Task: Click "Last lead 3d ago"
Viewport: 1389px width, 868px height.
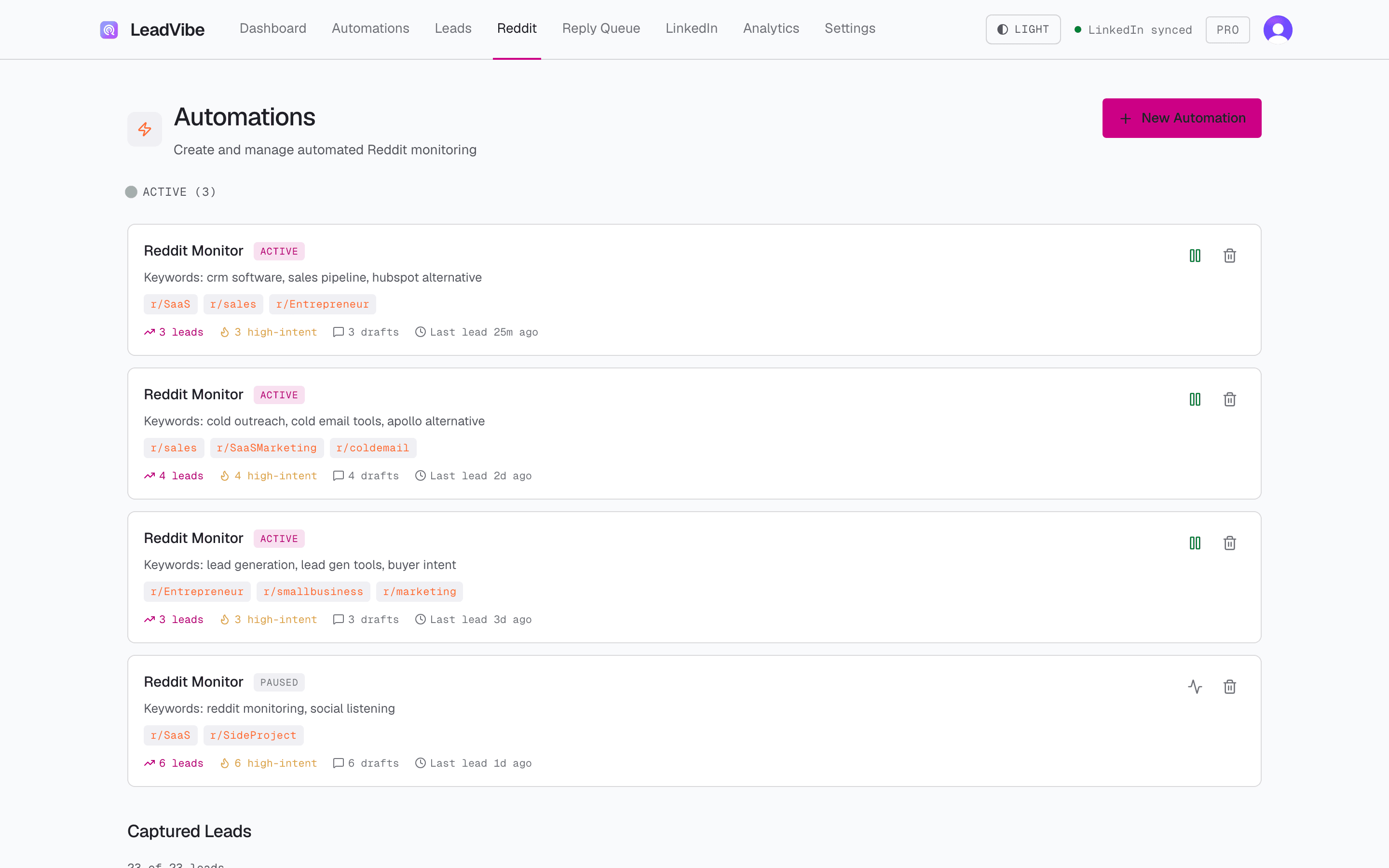Action: point(474,620)
